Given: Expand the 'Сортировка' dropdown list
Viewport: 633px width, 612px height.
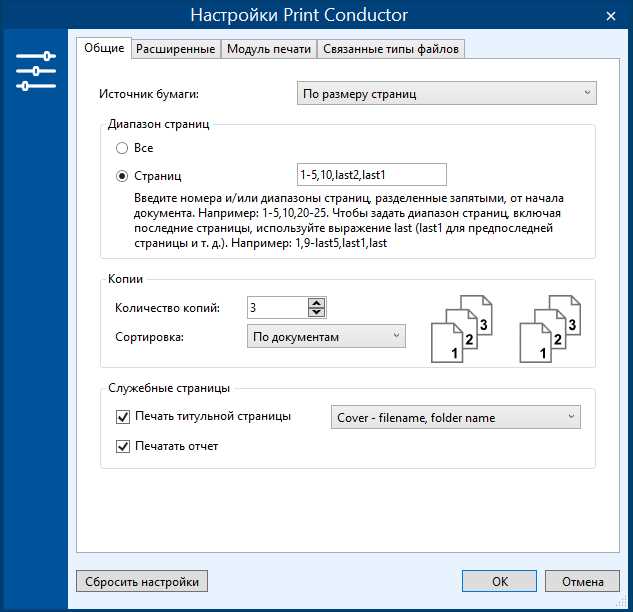Looking at the screenshot, I should click(326, 337).
